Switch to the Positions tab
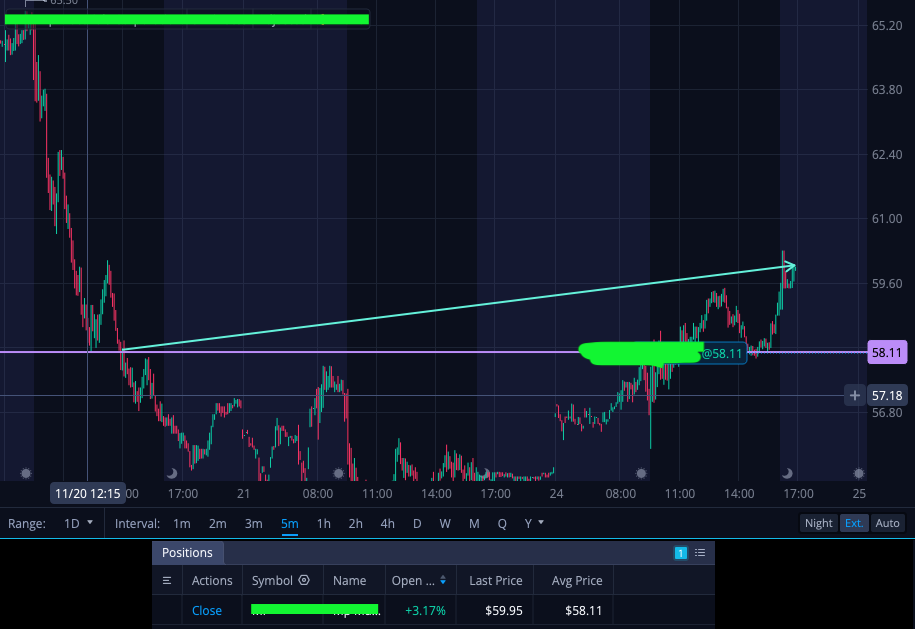The width and height of the screenshot is (915, 629). [x=187, y=553]
